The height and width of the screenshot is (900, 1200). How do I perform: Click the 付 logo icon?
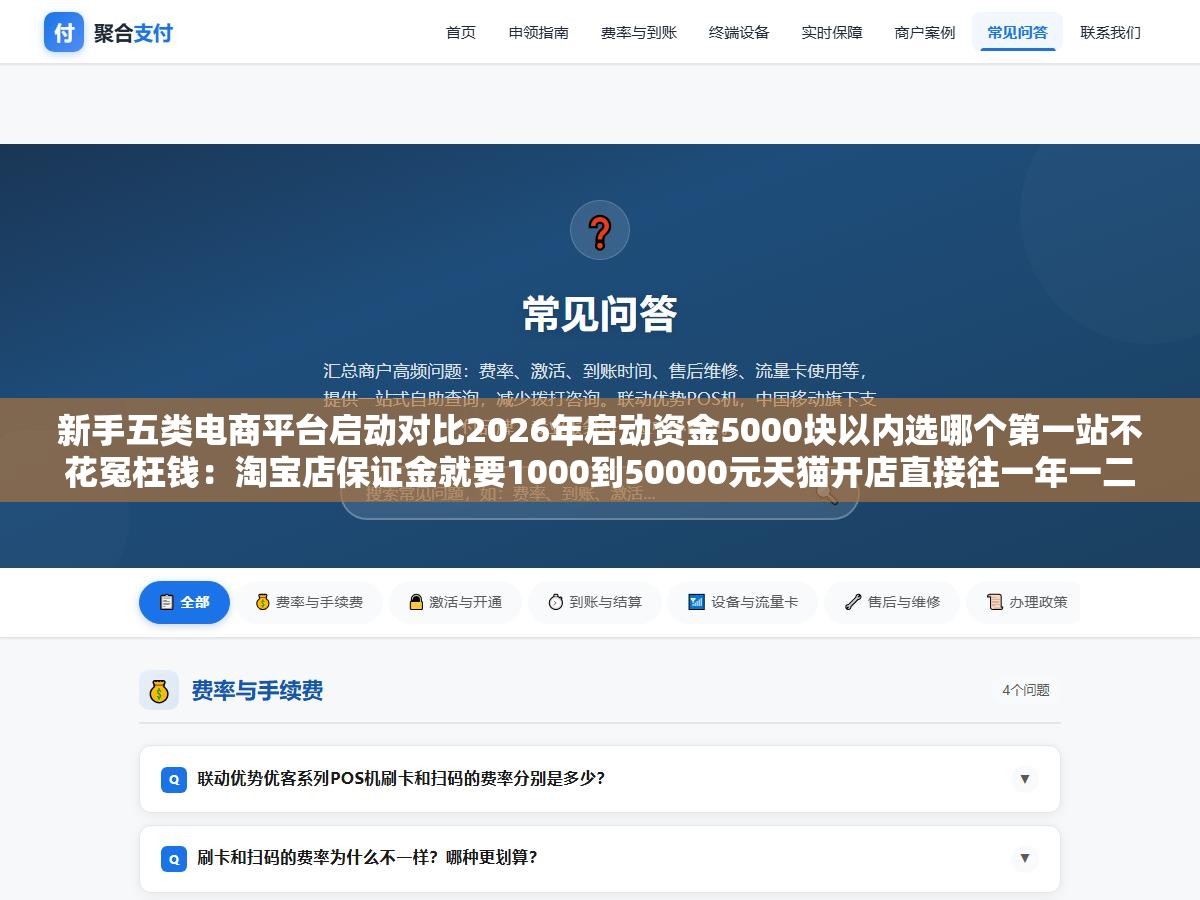coord(64,32)
